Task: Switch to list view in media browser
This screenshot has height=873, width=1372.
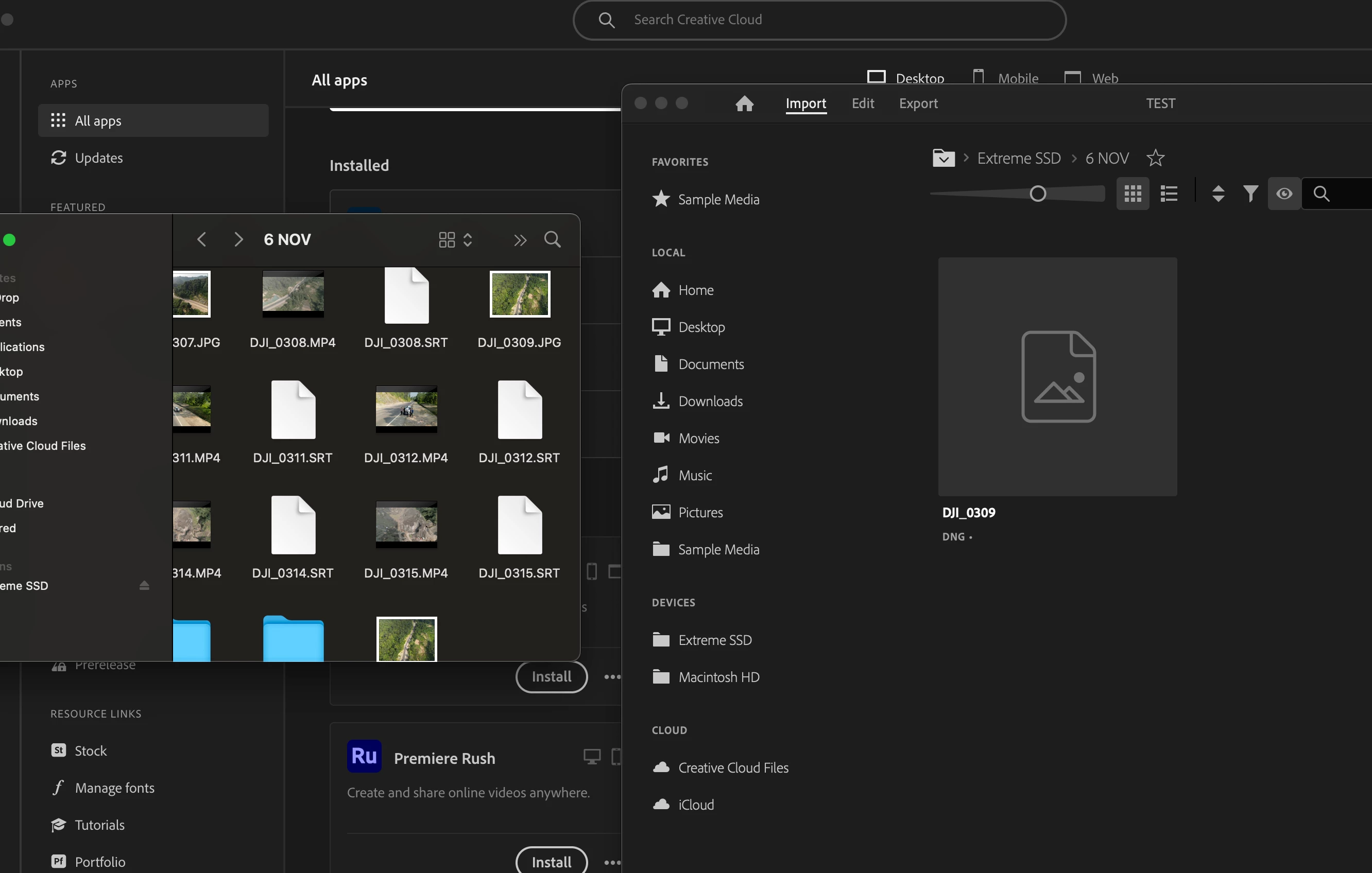Action: 1169,194
